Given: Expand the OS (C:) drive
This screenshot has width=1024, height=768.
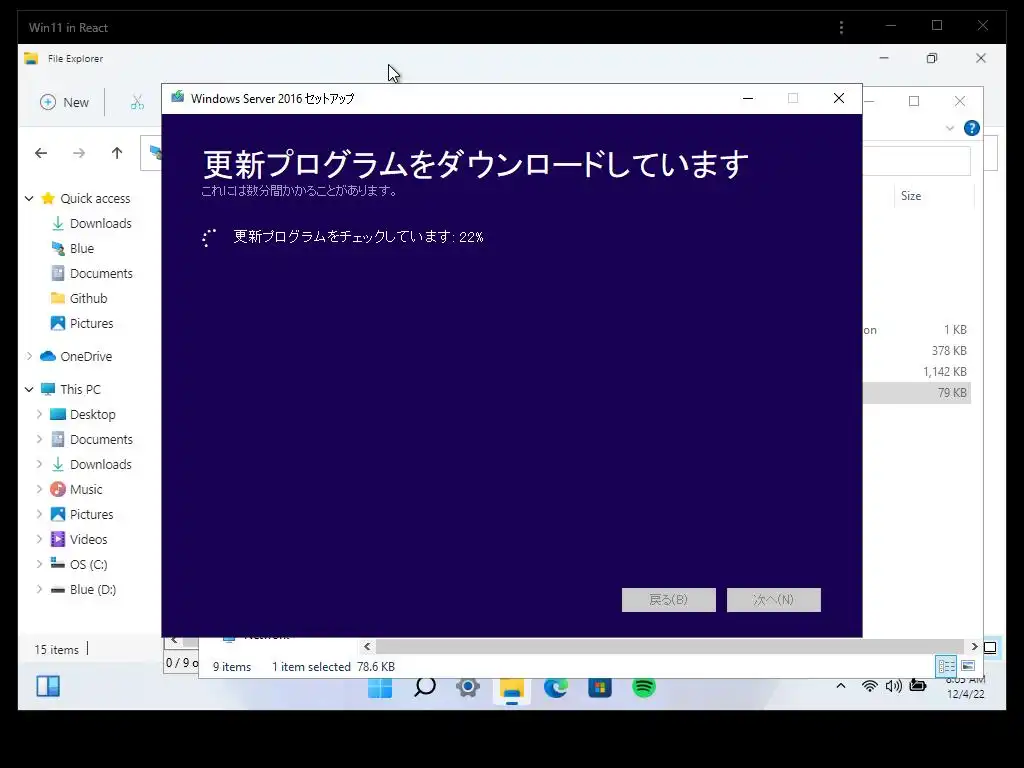Looking at the screenshot, I should 39,564.
